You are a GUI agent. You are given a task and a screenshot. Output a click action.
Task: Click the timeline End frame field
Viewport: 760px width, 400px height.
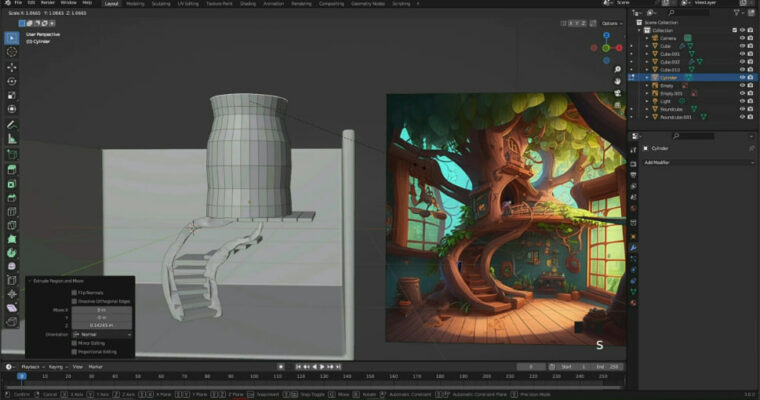coord(608,367)
